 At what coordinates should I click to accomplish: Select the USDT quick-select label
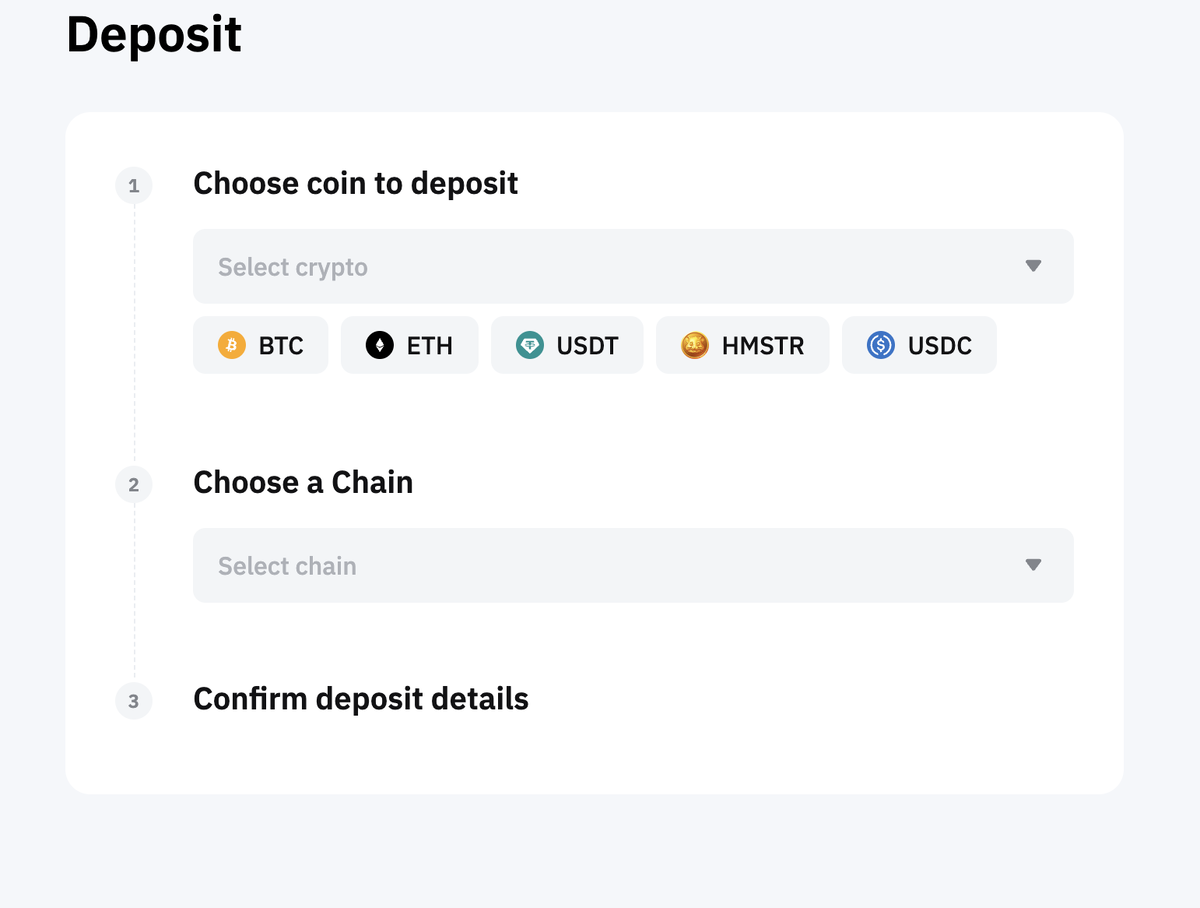click(x=588, y=346)
